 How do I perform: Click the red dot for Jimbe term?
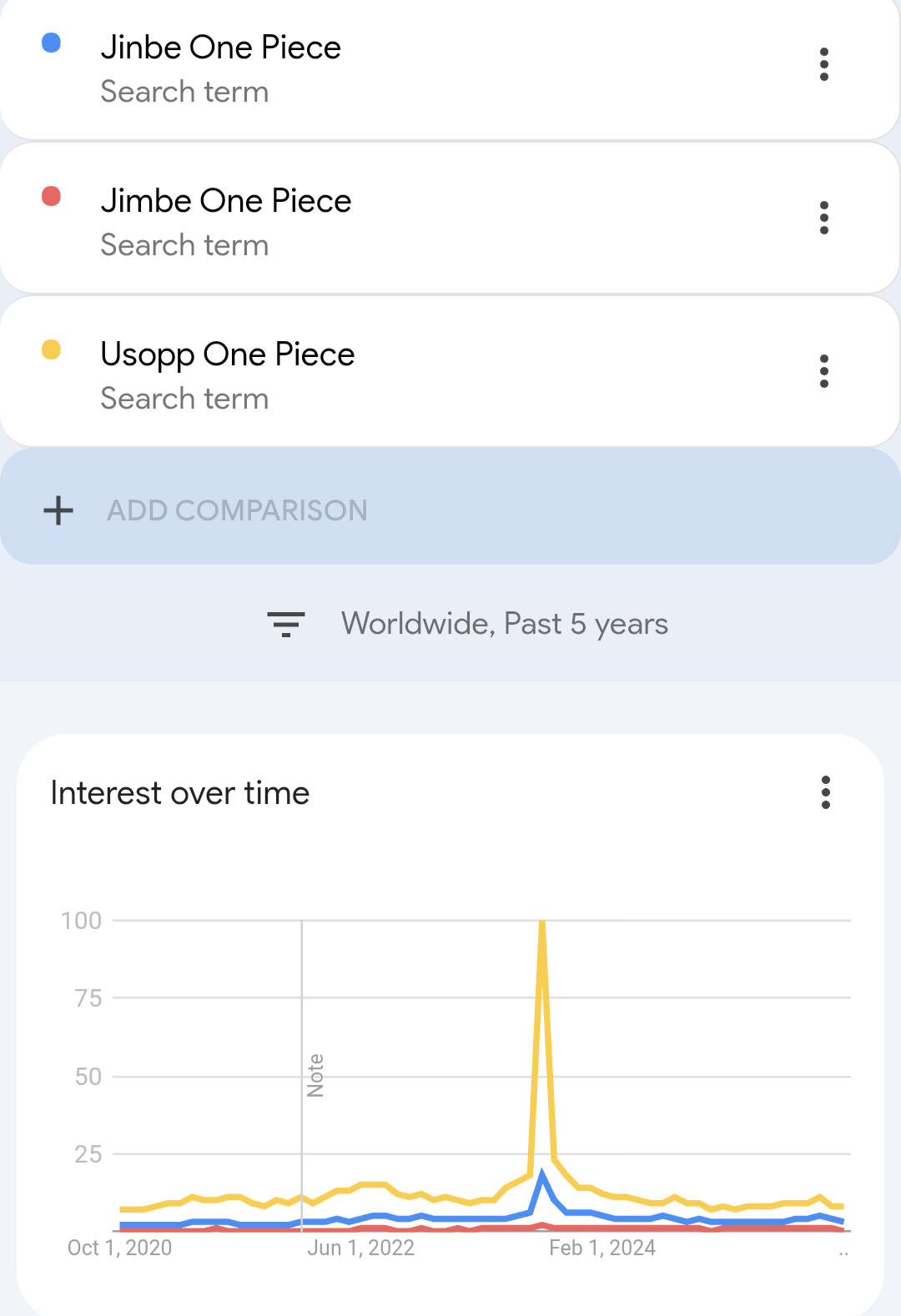(52, 197)
